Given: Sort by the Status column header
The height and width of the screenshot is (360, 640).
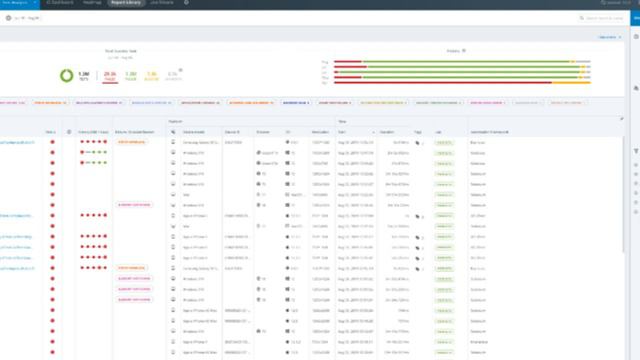Looking at the screenshot, I should (51, 132).
